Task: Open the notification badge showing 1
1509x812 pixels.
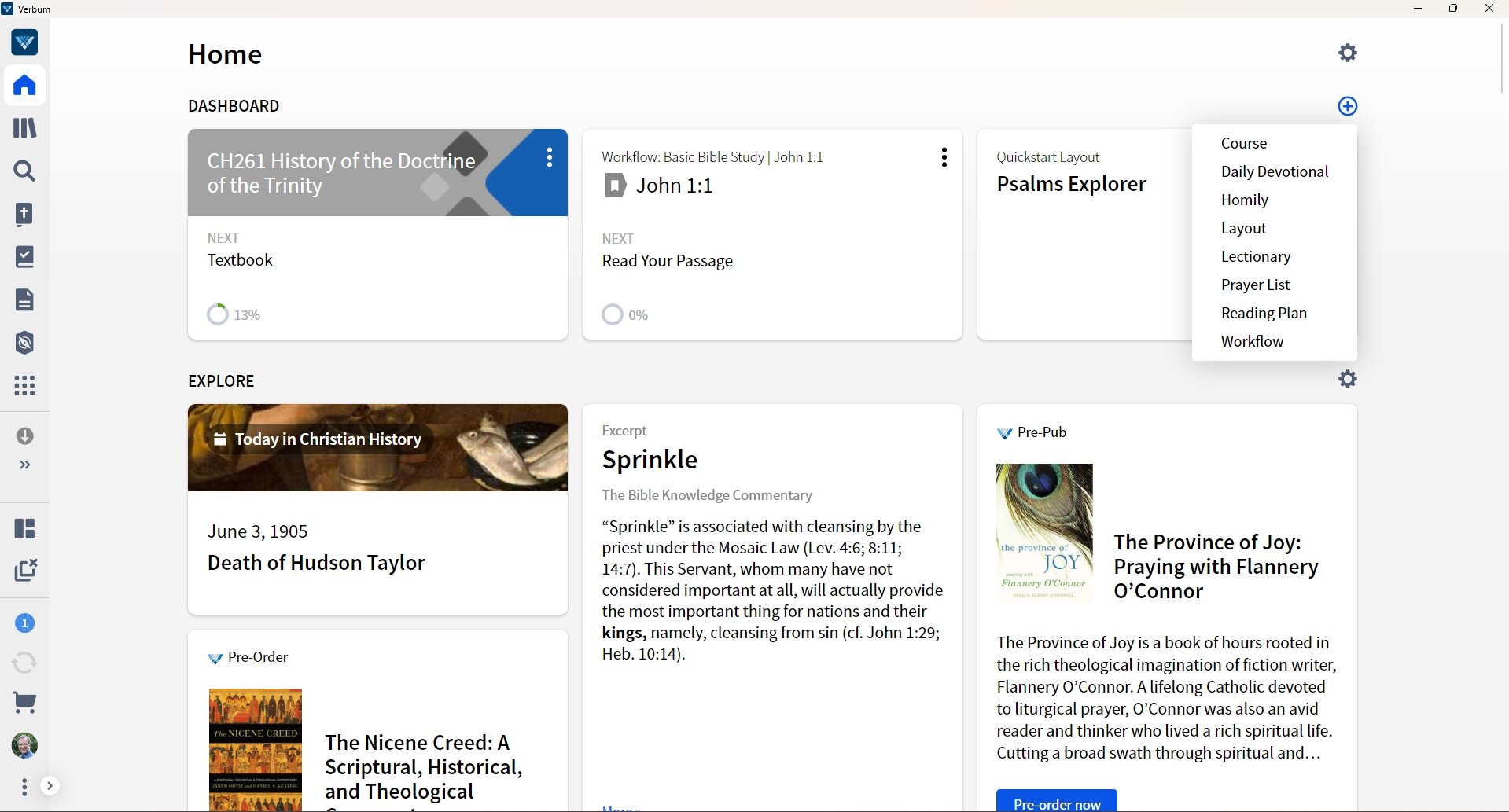Action: [x=24, y=623]
